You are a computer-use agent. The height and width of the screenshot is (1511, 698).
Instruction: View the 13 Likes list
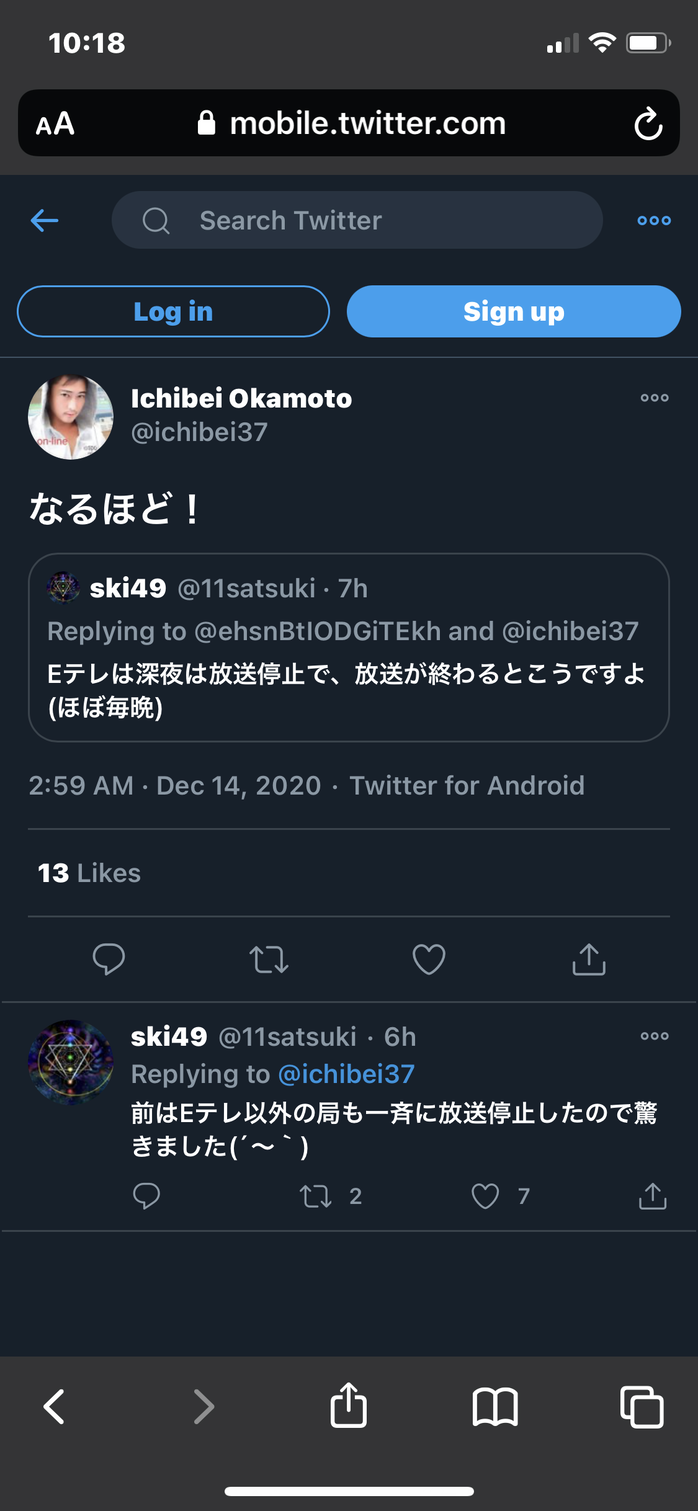coord(89,873)
